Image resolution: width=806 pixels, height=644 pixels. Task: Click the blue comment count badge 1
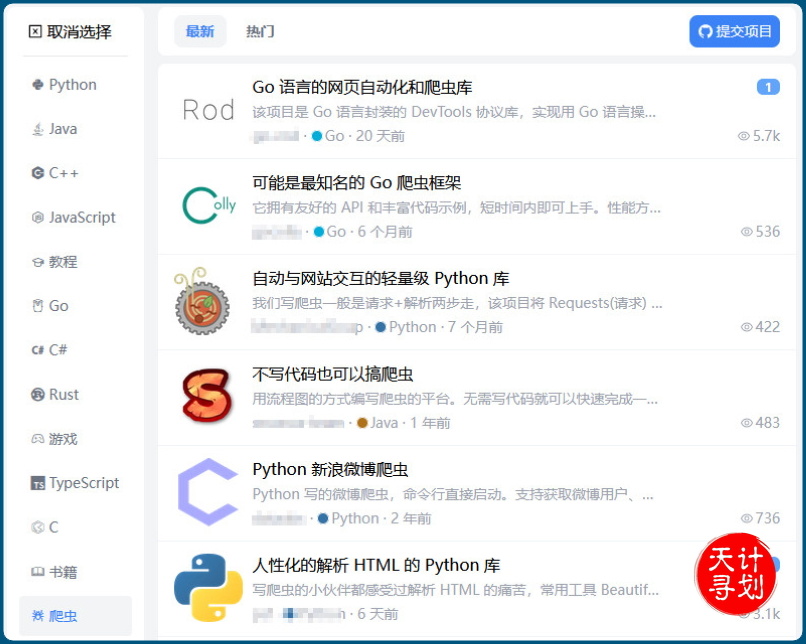click(x=767, y=87)
